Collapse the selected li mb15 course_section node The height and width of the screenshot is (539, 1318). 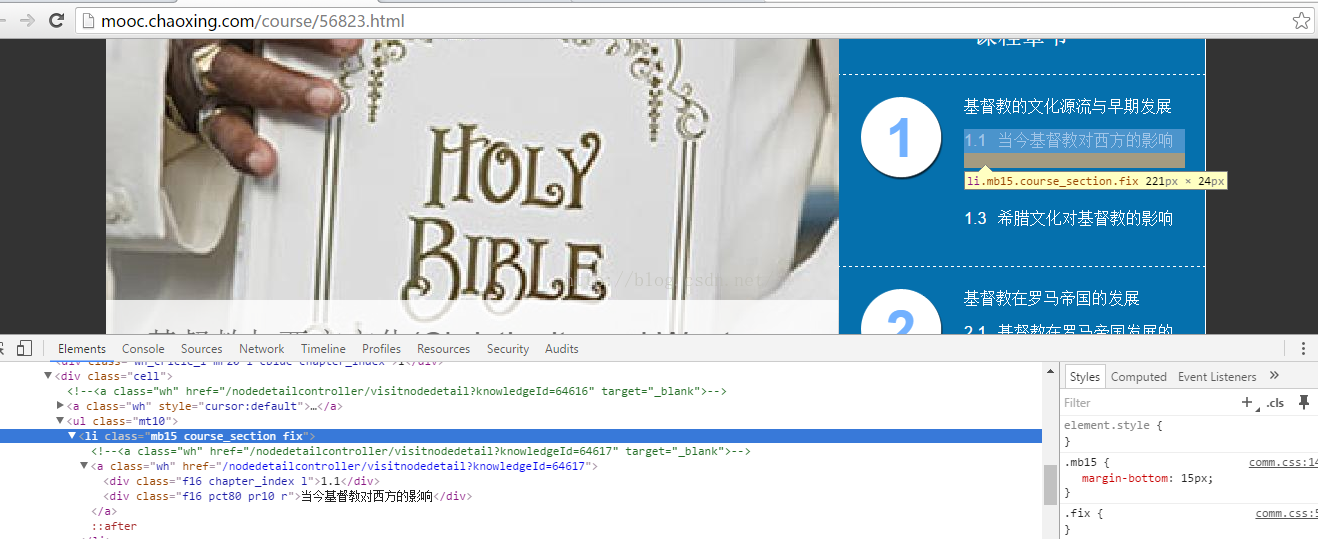click(x=72, y=436)
